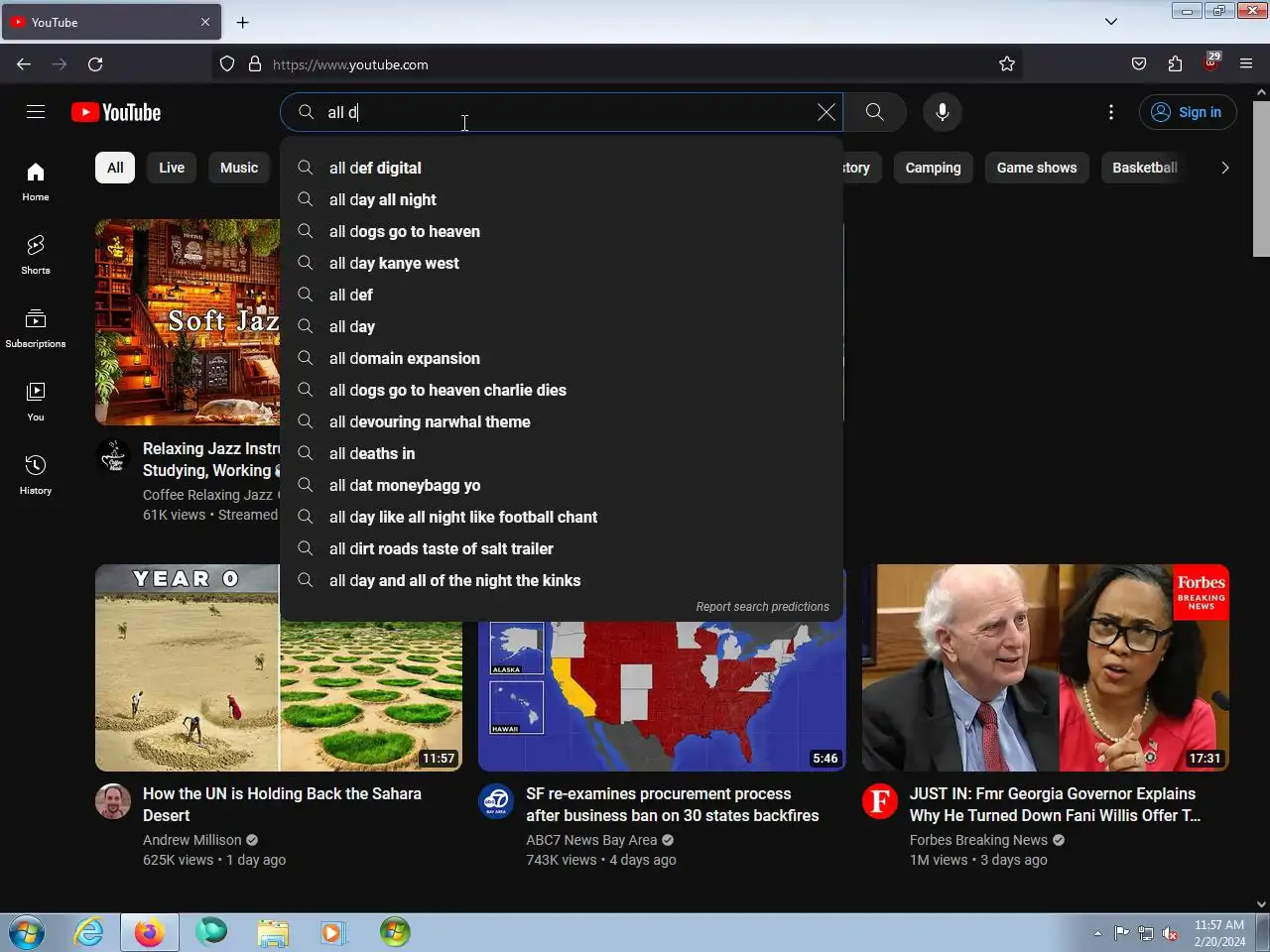1270x952 pixels.
Task: Choose suggestion "all day all night"
Action: [x=562, y=199]
